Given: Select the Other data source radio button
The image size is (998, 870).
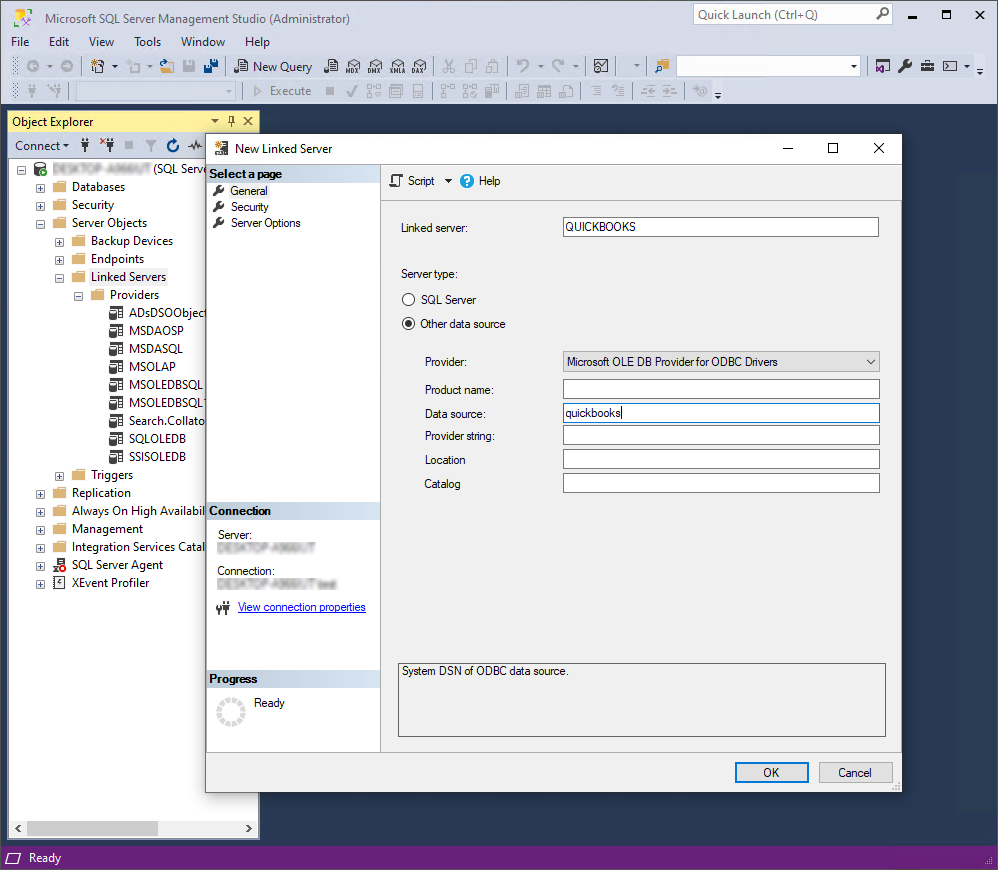Looking at the screenshot, I should 408,323.
